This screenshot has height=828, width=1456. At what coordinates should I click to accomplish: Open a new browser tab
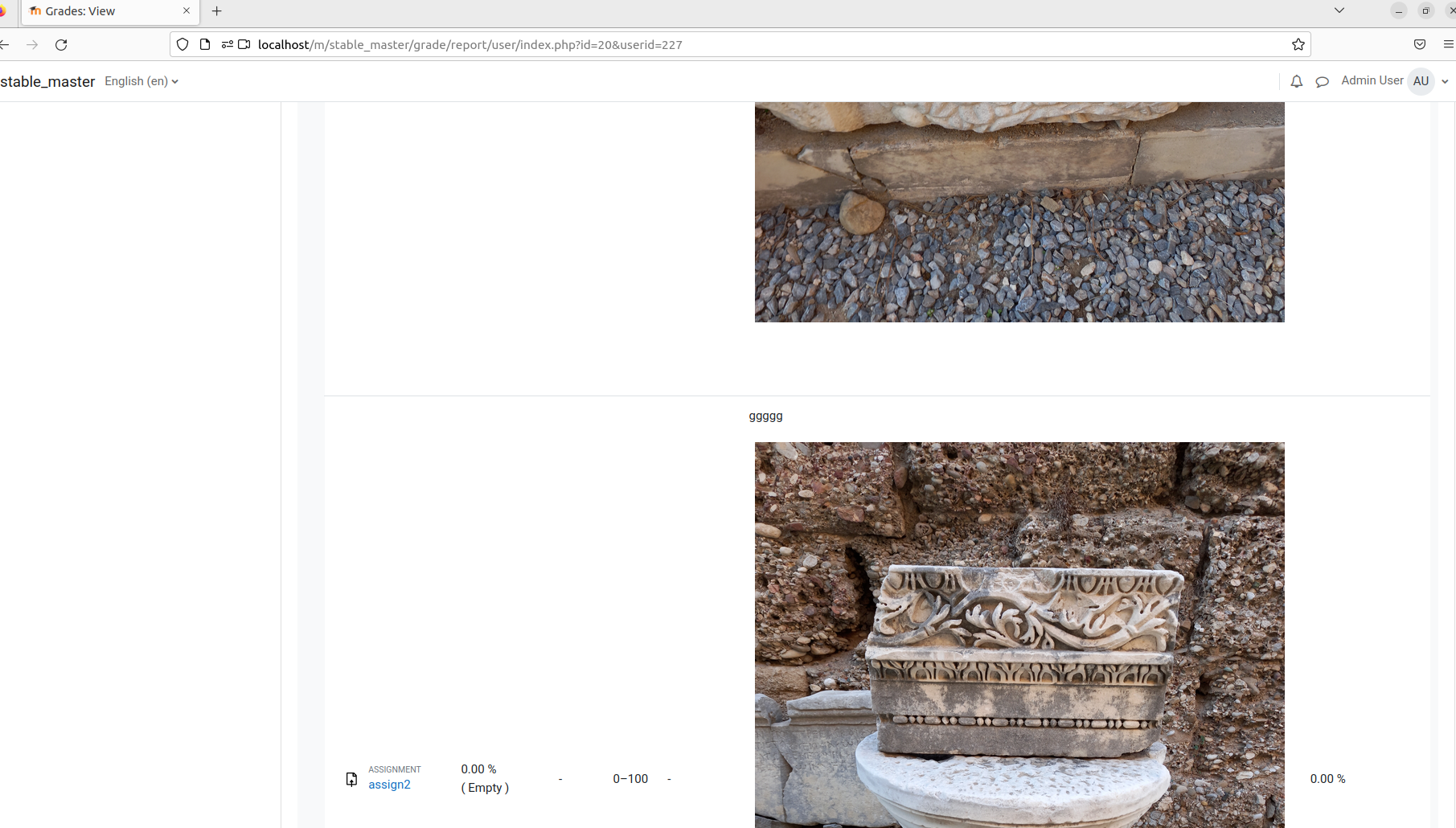tap(216, 11)
